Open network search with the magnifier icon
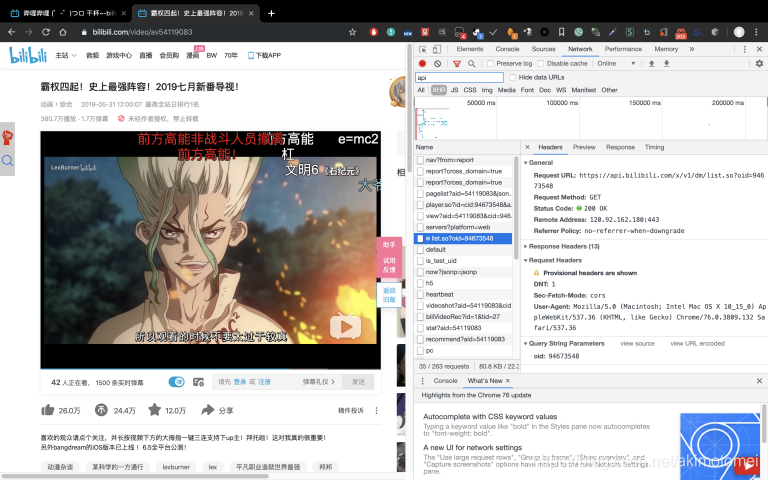The image size is (768, 480). (471, 64)
